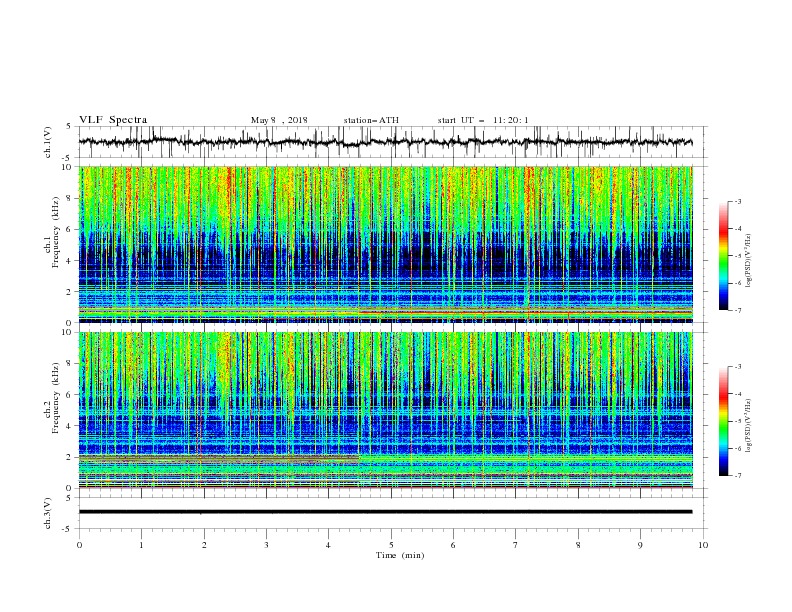The width and height of the screenshot is (792, 612).
Task: Click time axis tick label "9"
Action: [x=640, y=545]
